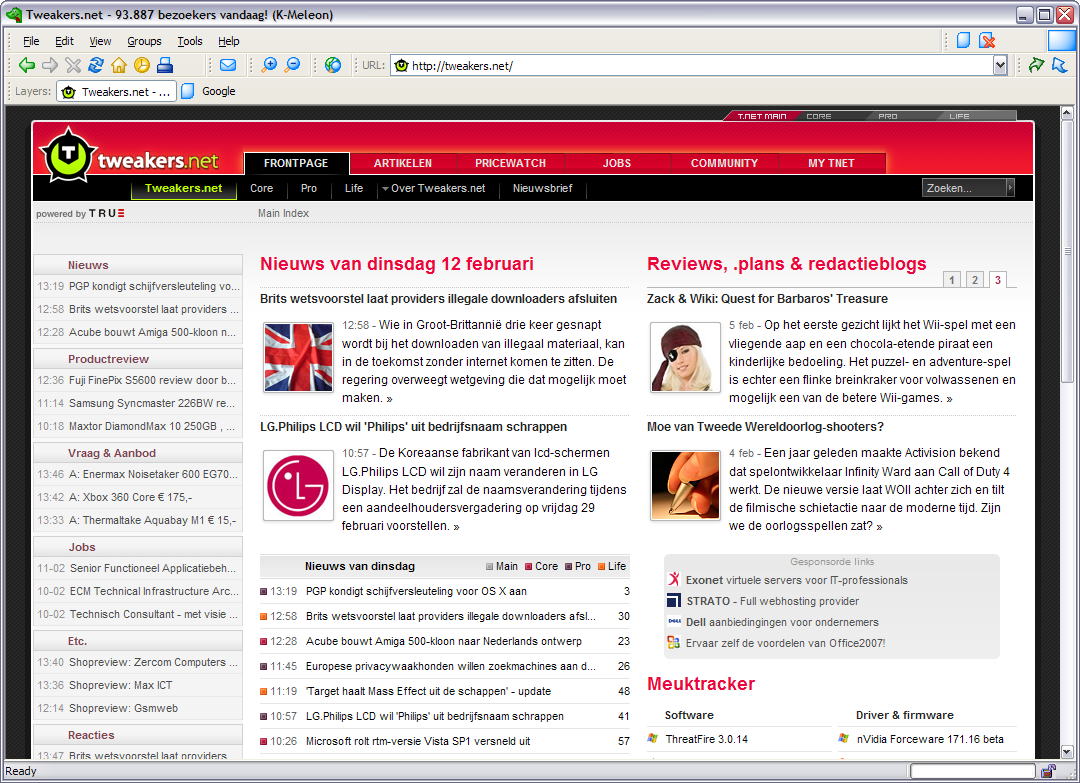Open the pen-in-hand blog thumbnail
The image size is (1080, 783).
pyautogui.click(x=685, y=486)
